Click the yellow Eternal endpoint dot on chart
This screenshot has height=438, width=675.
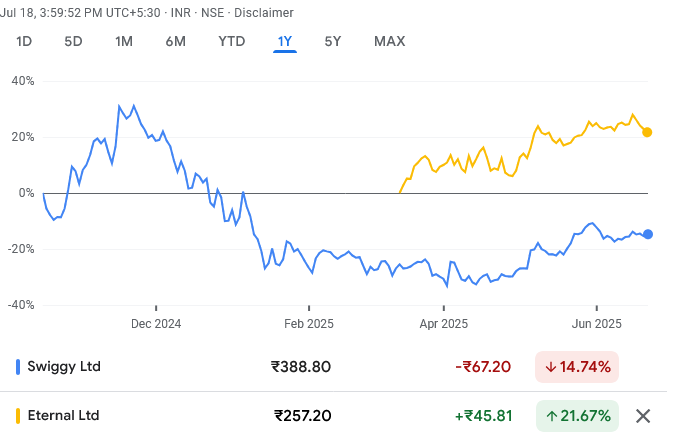coord(647,132)
